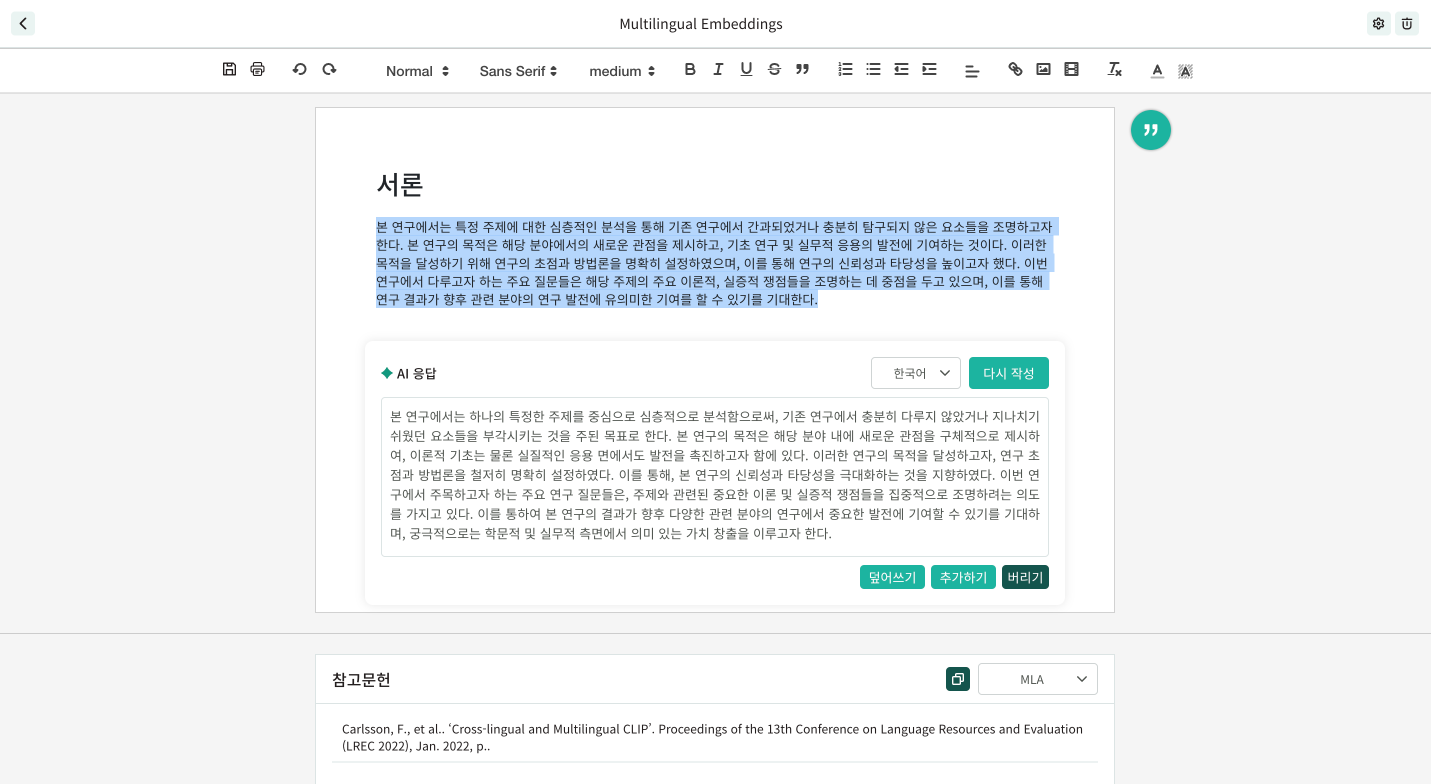The height and width of the screenshot is (784, 1431).
Task: Decrease paragraph indent
Action: (901, 69)
